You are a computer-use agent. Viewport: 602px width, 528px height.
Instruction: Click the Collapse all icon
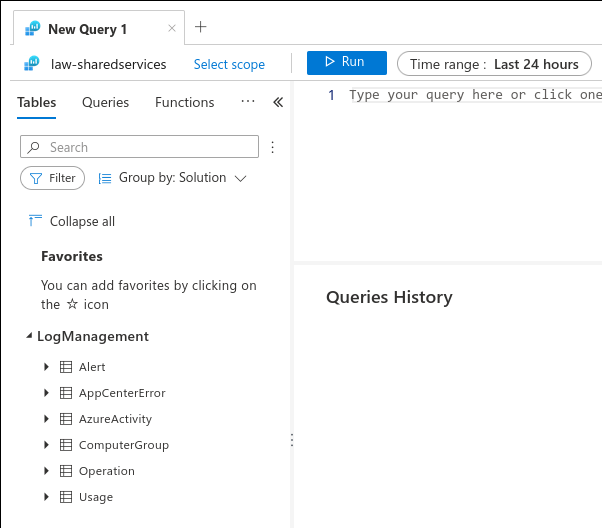point(36,221)
